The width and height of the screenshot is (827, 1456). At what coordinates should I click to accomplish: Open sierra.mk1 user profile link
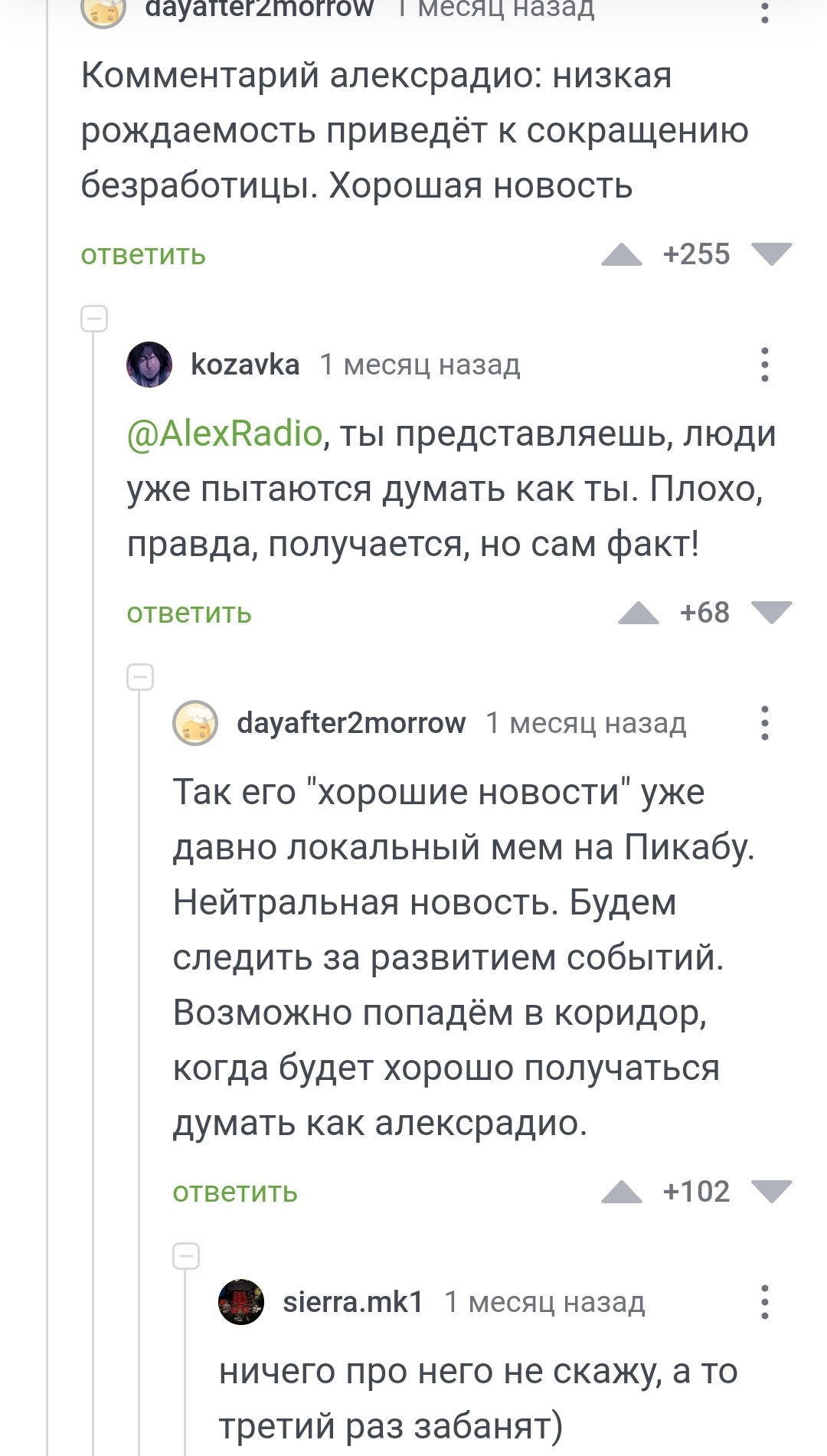click(x=353, y=1302)
